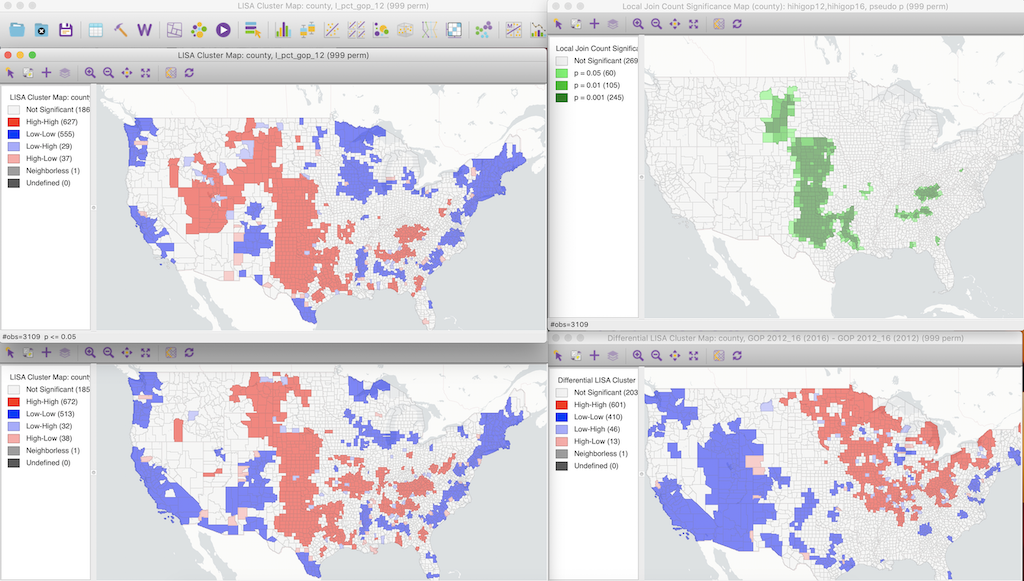Click the Save project floppy disk icon

coord(66,30)
